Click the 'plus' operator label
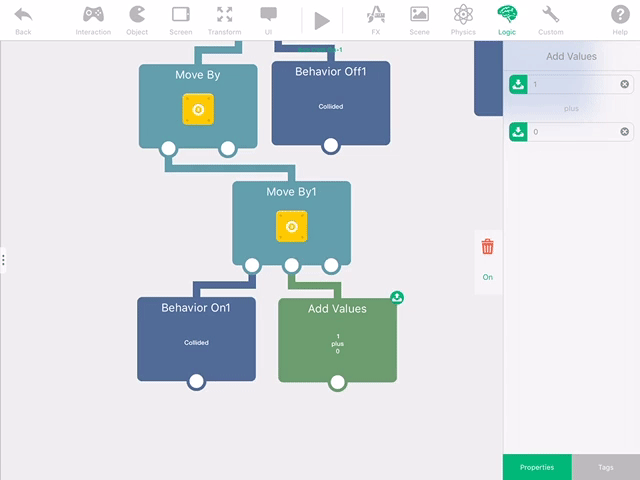 tap(571, 109)
